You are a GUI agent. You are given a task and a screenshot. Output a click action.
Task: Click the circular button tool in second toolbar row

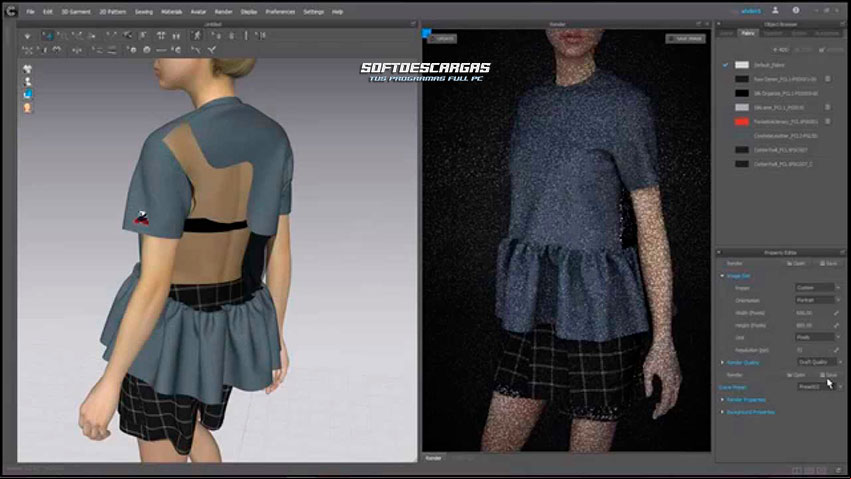pos(147,50)
